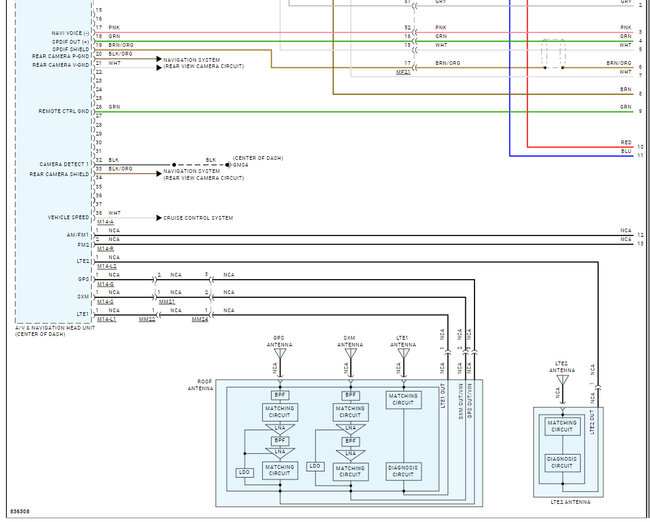Image resolution: width=650 pixels, height=522 pixels.
Task: Click the ROOF ANTENNA label
Action: pyautogui.click(x=201, y=385)
